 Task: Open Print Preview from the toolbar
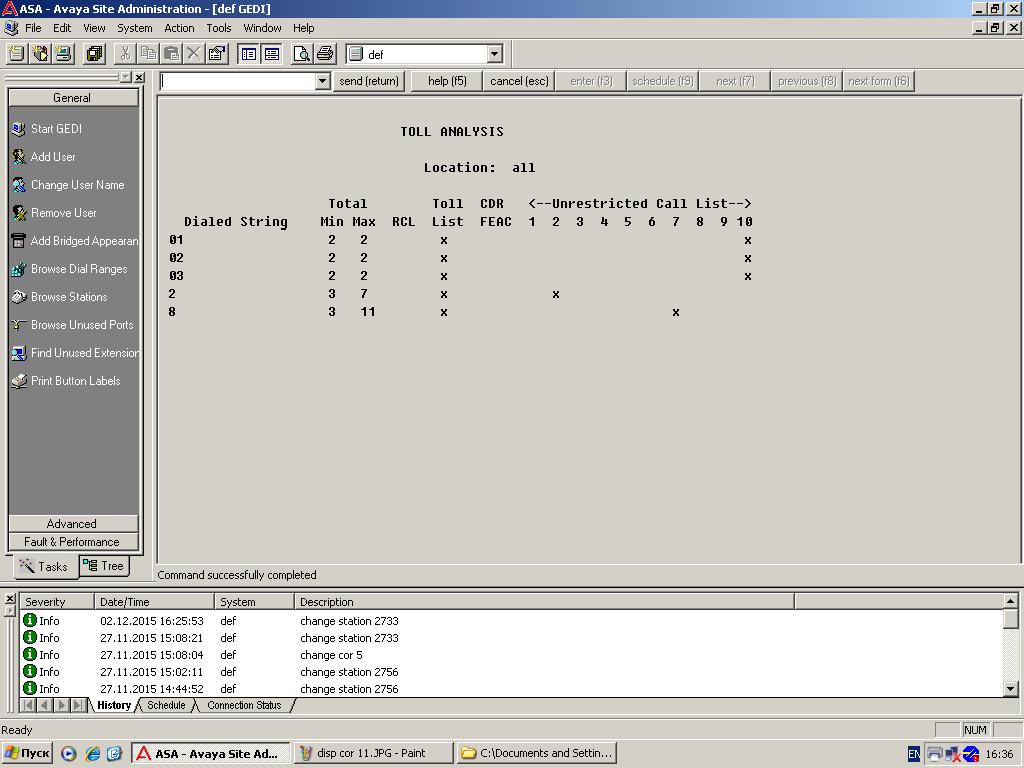point(301,54)
